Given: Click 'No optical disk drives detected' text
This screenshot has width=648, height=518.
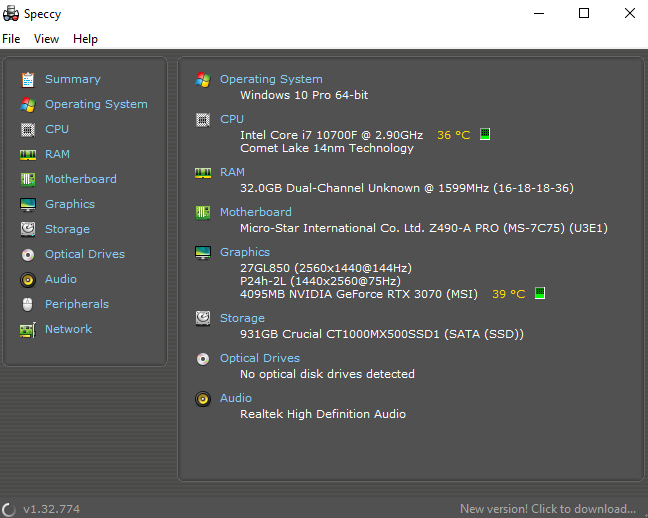Looking at the screenshot, I should coord(327,374).
